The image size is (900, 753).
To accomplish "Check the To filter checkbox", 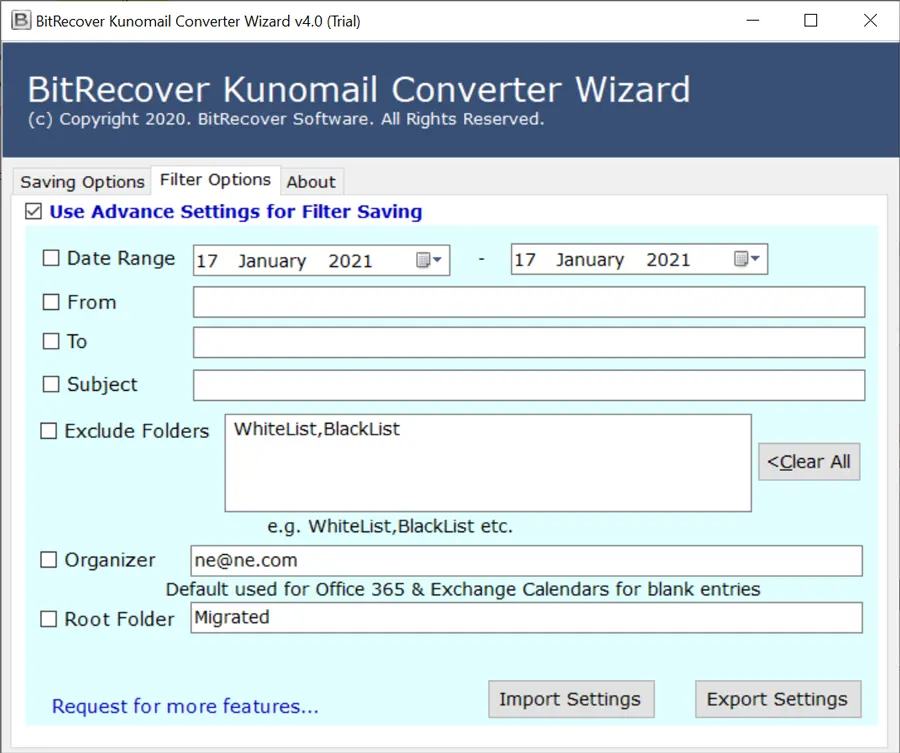I will click(51, 341).
